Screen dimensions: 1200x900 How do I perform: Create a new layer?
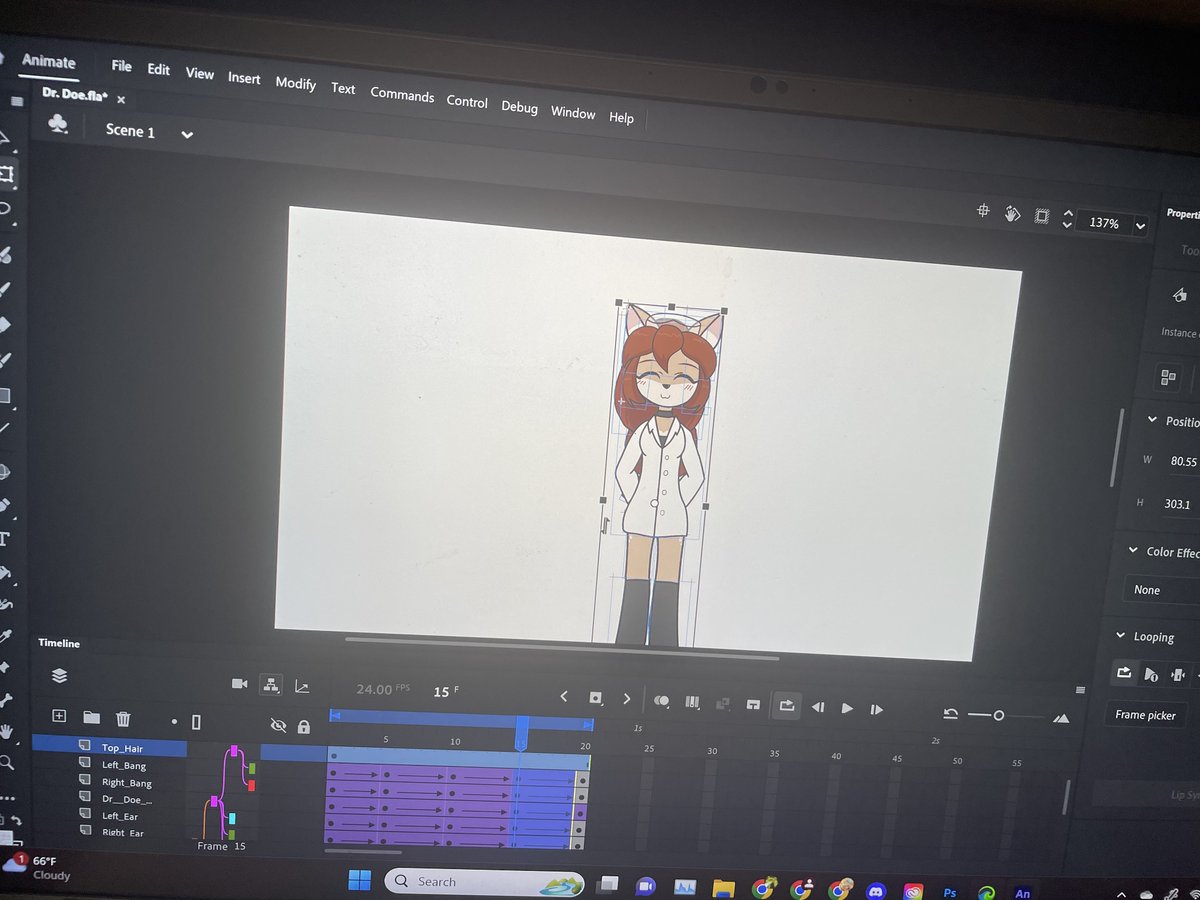click(x=59, y=716)
